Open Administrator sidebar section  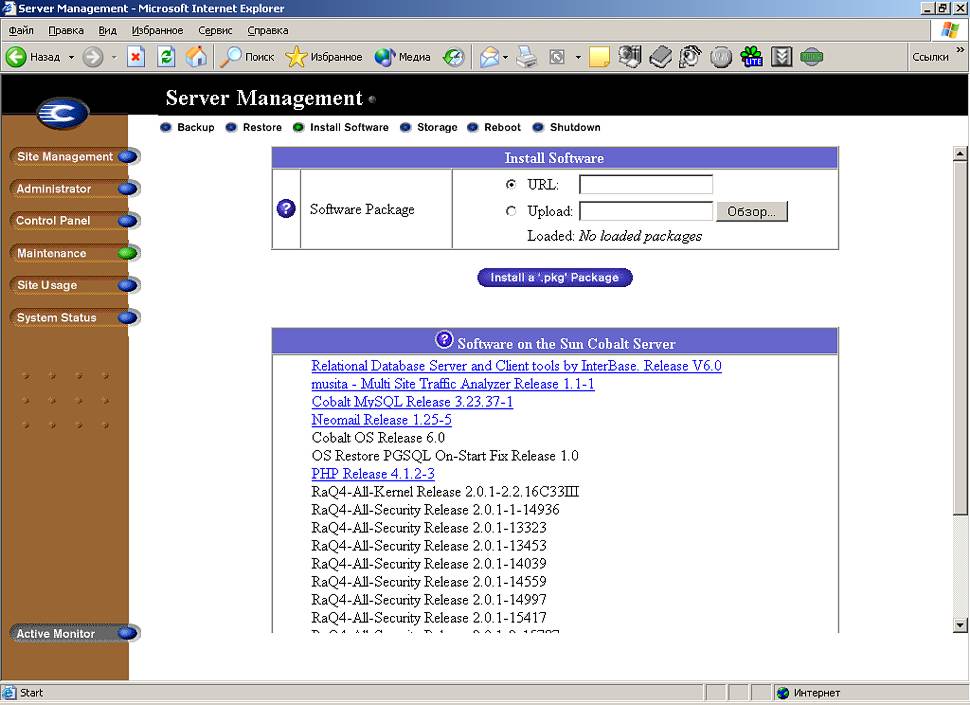click(x=75, y=189)
